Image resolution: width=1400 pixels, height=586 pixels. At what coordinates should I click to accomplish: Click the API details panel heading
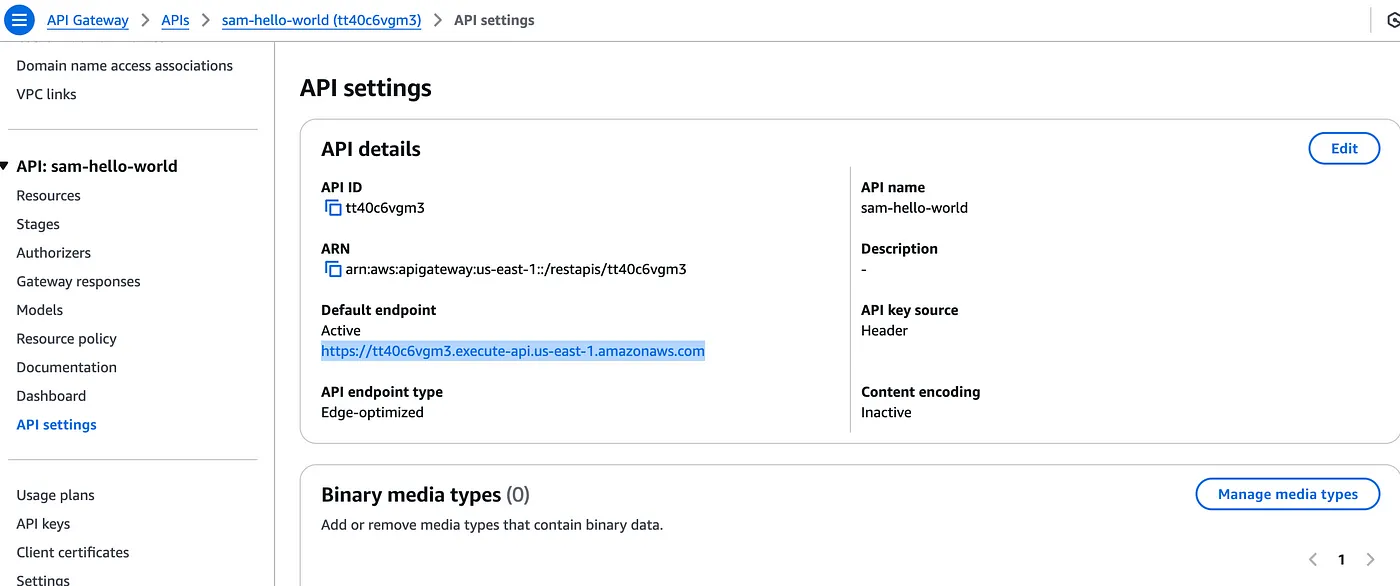click(x=371, y=149)
